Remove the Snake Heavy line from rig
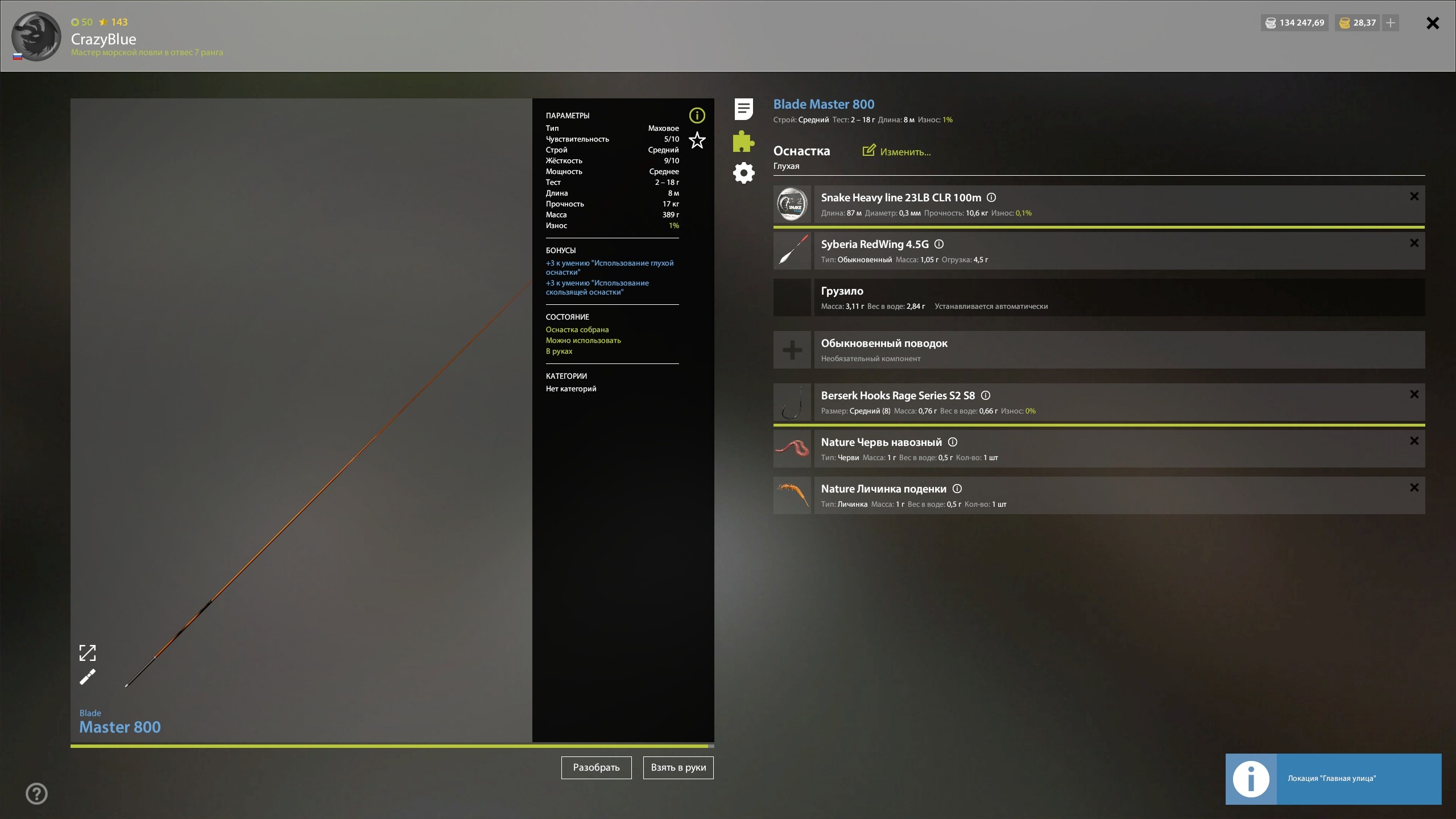The width and height of the screenshot is (1456, 819). point(1414,196)
